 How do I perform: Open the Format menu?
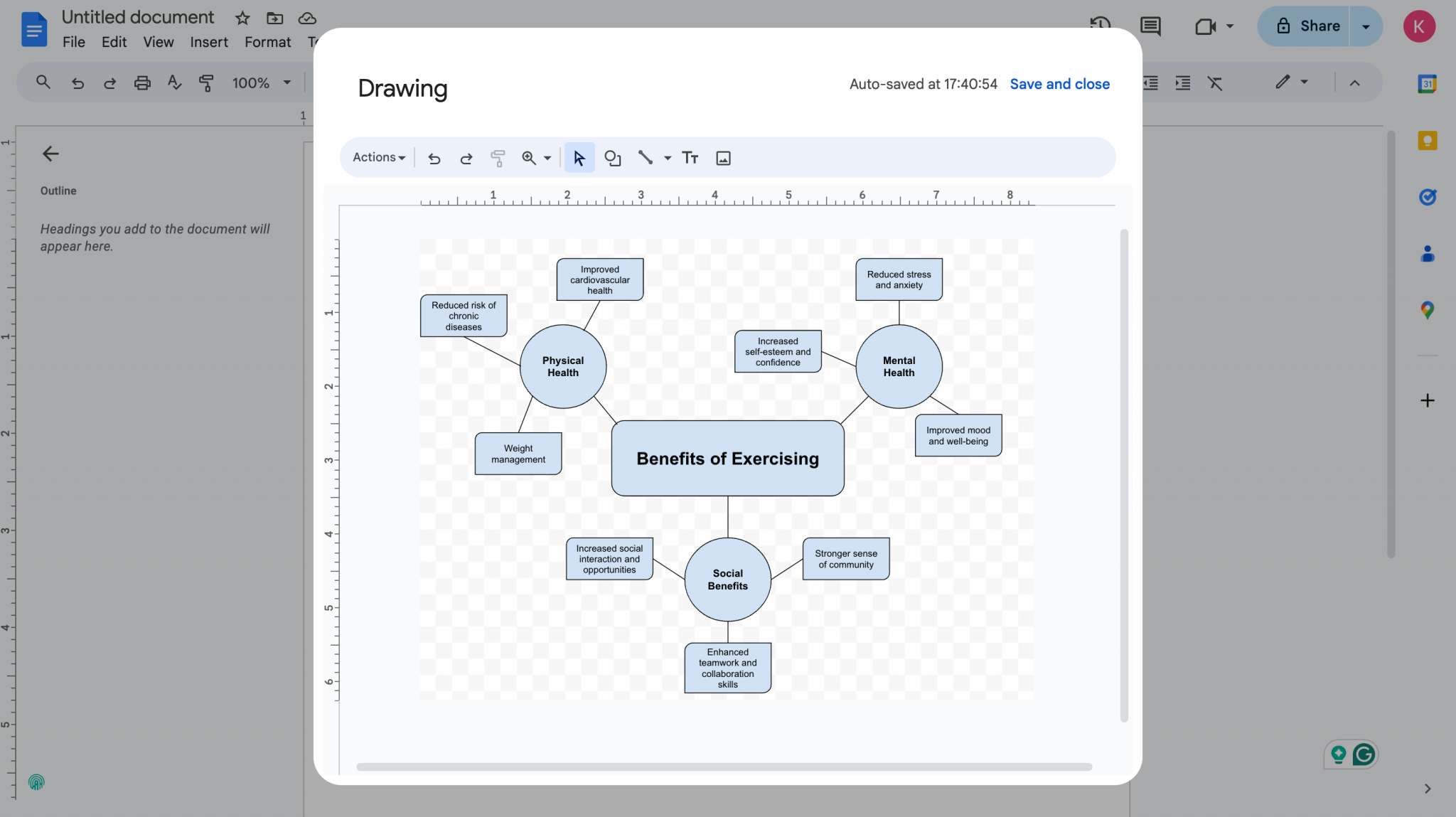coord(267,42)
